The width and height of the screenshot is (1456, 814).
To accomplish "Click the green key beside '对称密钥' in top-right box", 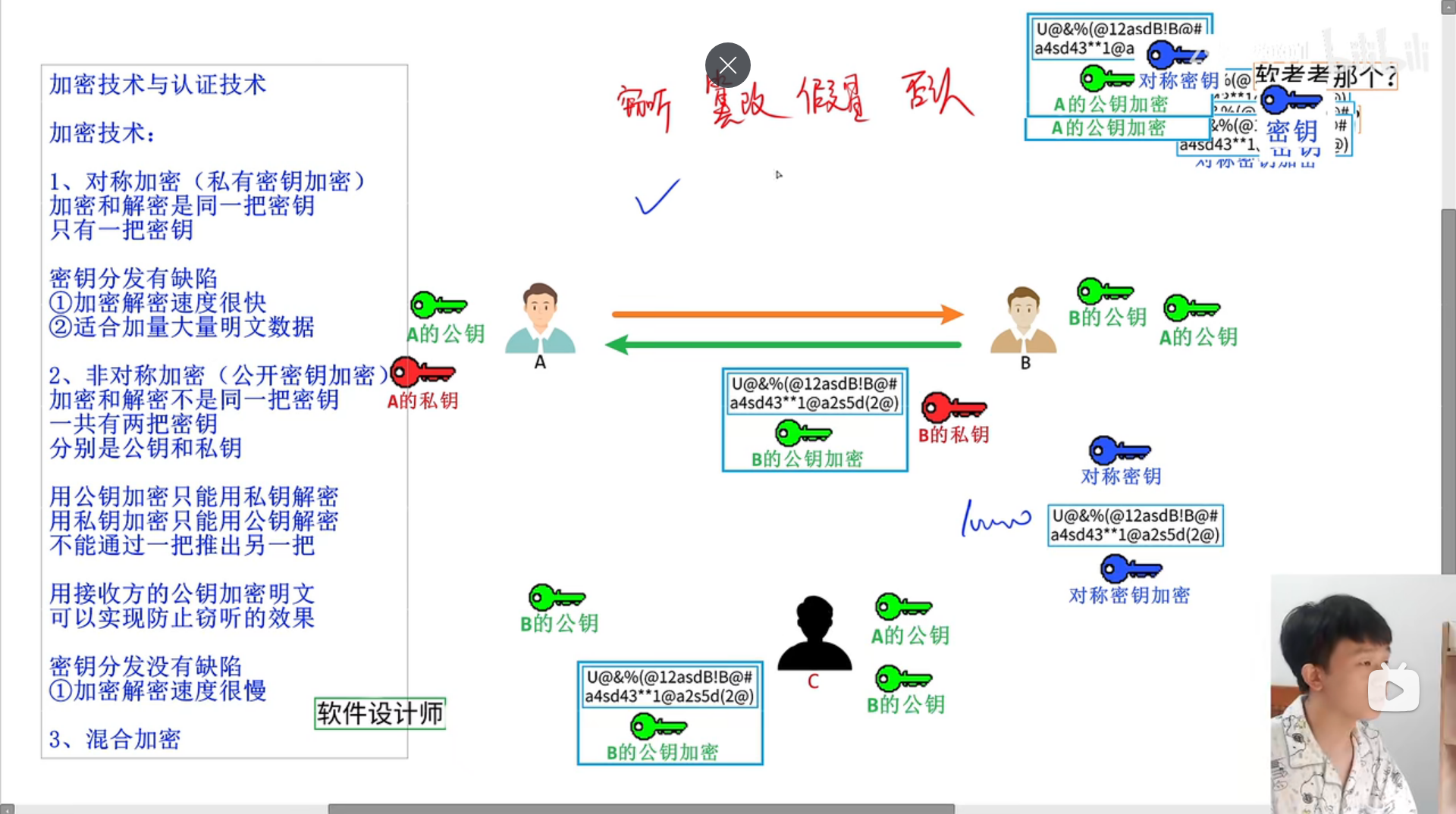I will [1106, 78].
